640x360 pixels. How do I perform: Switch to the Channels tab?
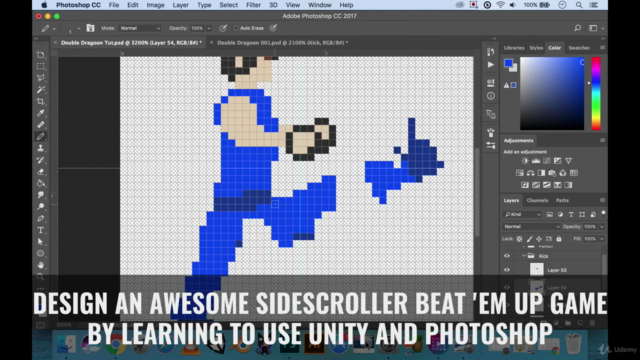[537, 200]
